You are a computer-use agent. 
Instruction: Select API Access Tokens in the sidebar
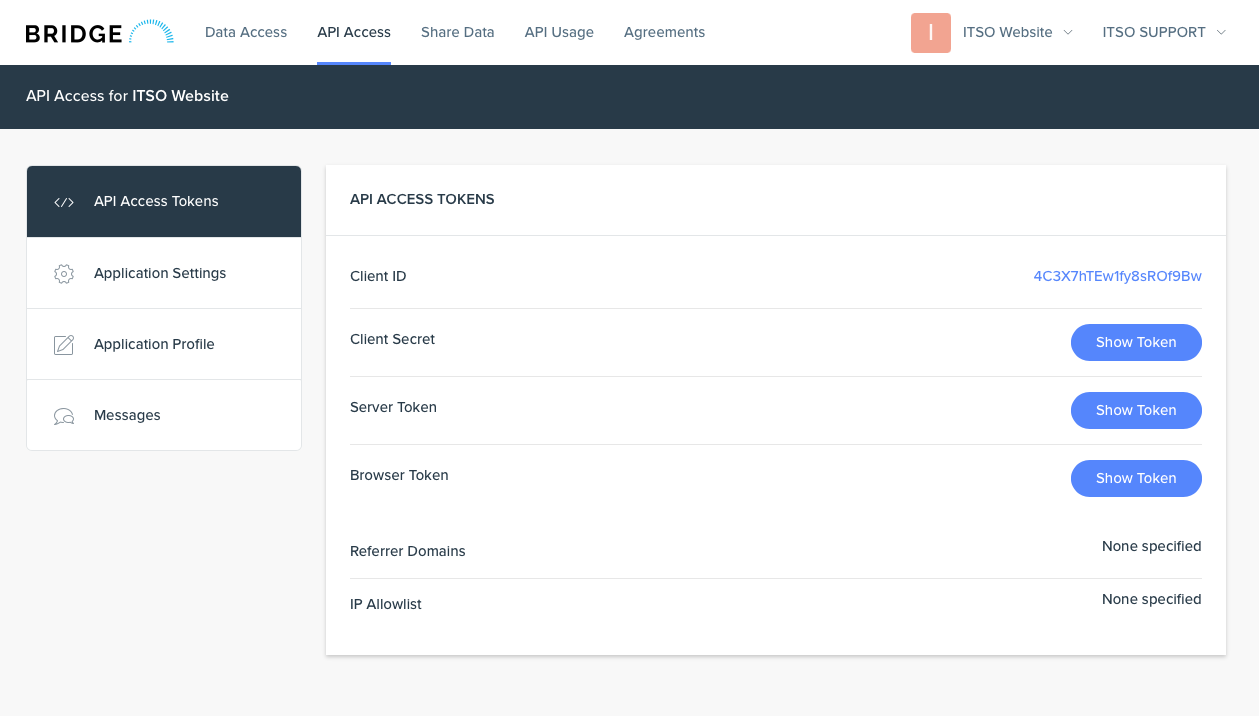[x=156, y=201]
